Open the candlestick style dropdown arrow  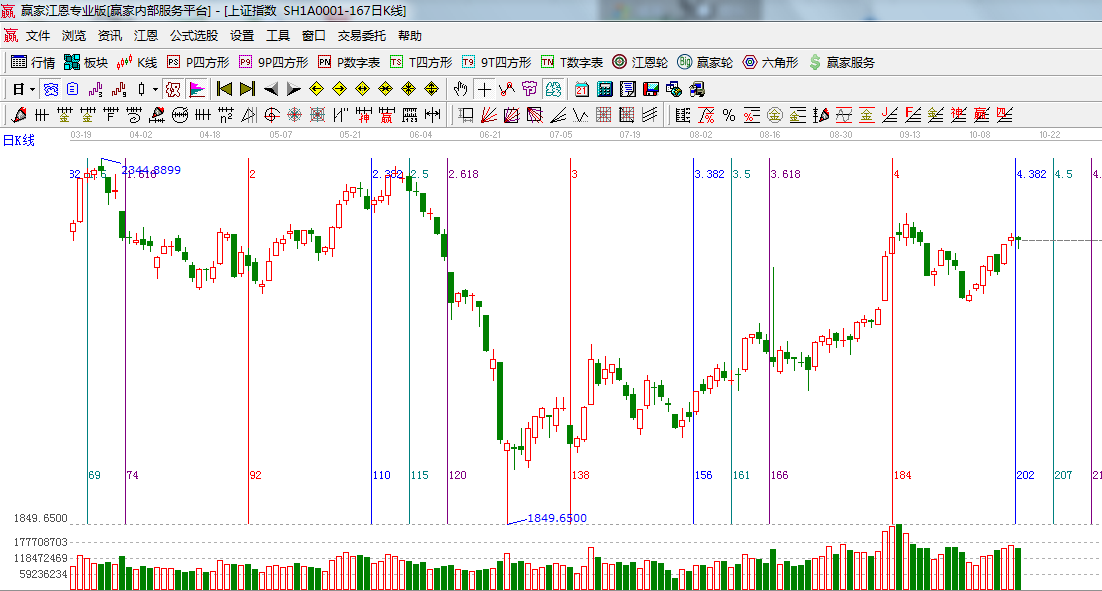155,89
